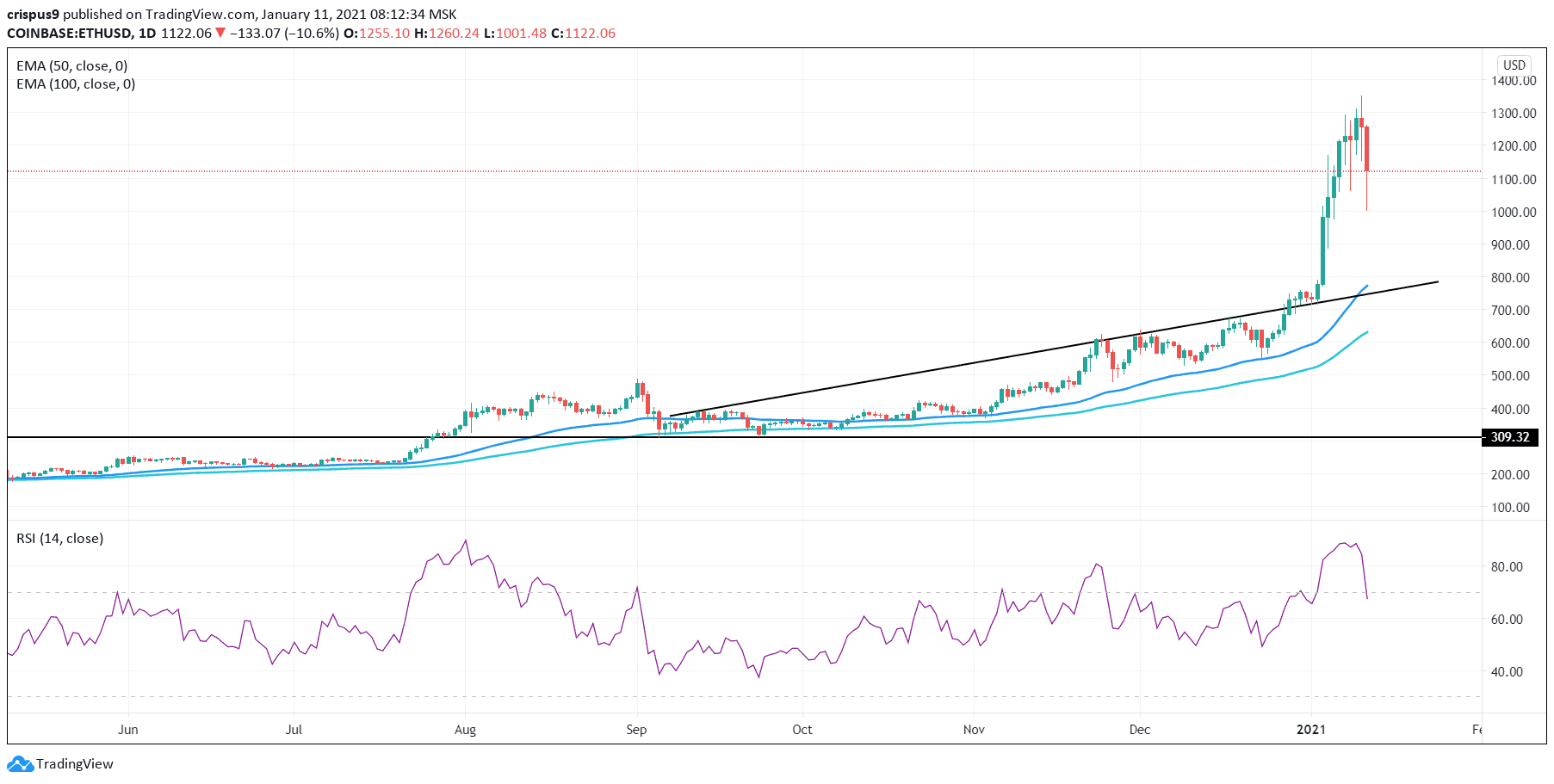Click the 1000.00 price axis label

1514,213
